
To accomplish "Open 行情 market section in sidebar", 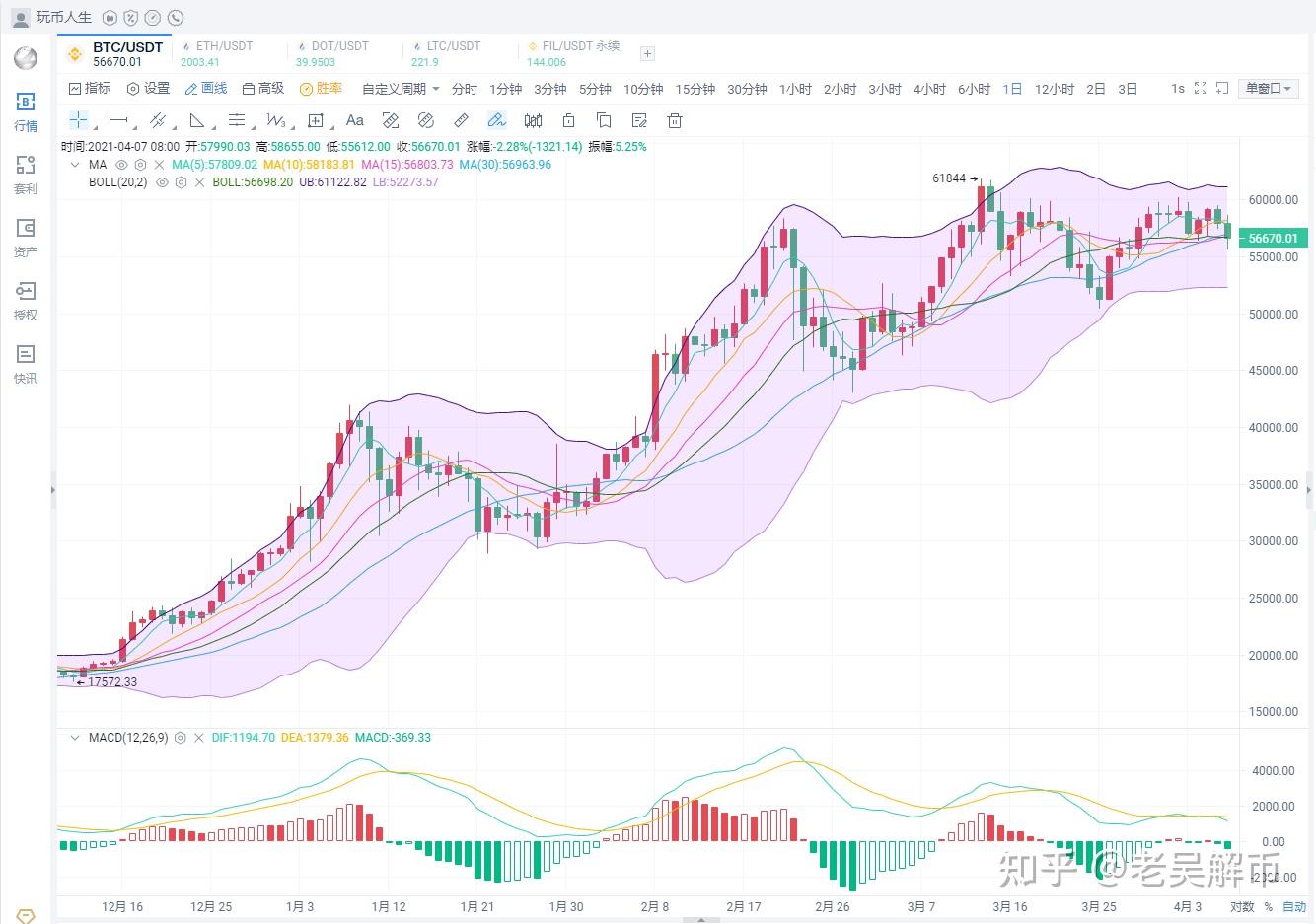I will click(x=26, y=111).
